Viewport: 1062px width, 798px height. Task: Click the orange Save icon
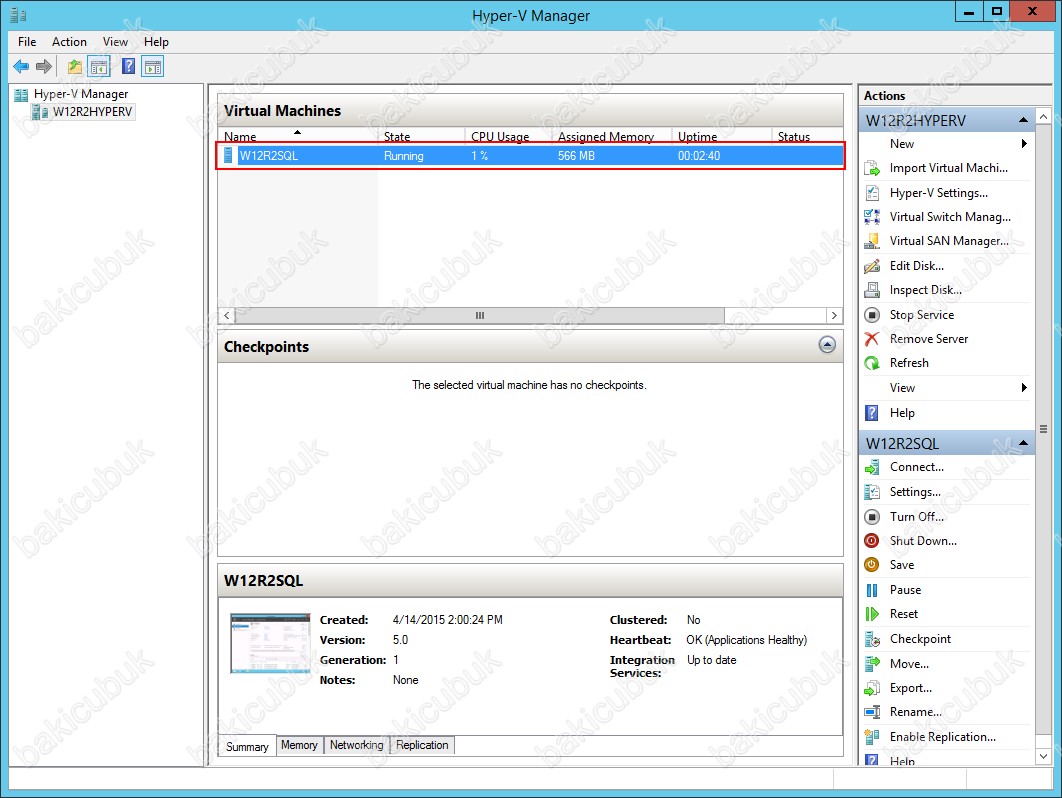(x=872, y=565)
